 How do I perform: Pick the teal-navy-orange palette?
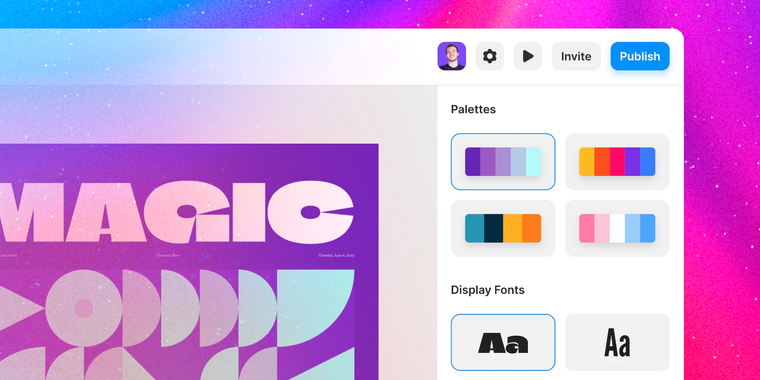(x=503, y=228)
